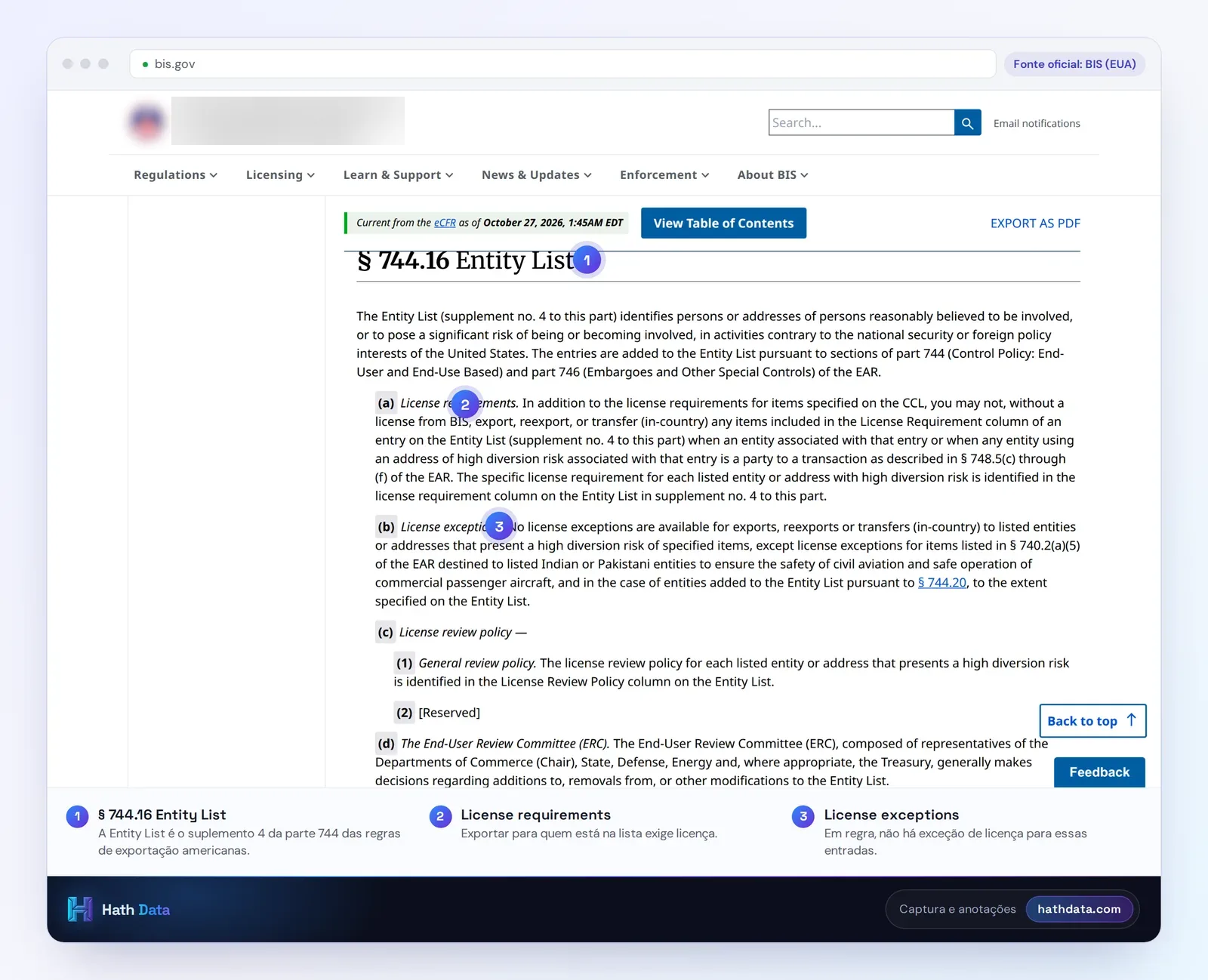Viewport: 1208px width, 980px height.
Task: Click the Email notifications link
Action: (x=1037, y=124)
